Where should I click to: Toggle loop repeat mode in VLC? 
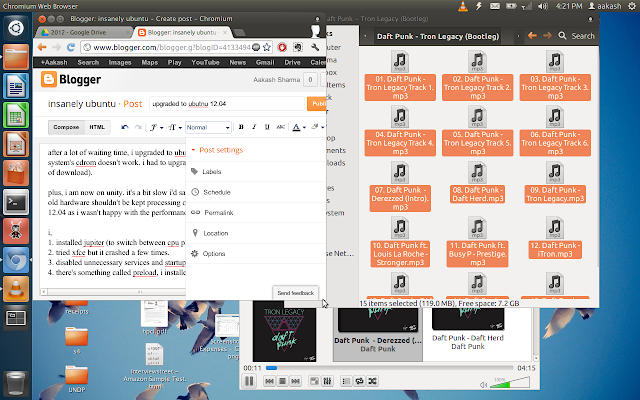pos(359,381)
